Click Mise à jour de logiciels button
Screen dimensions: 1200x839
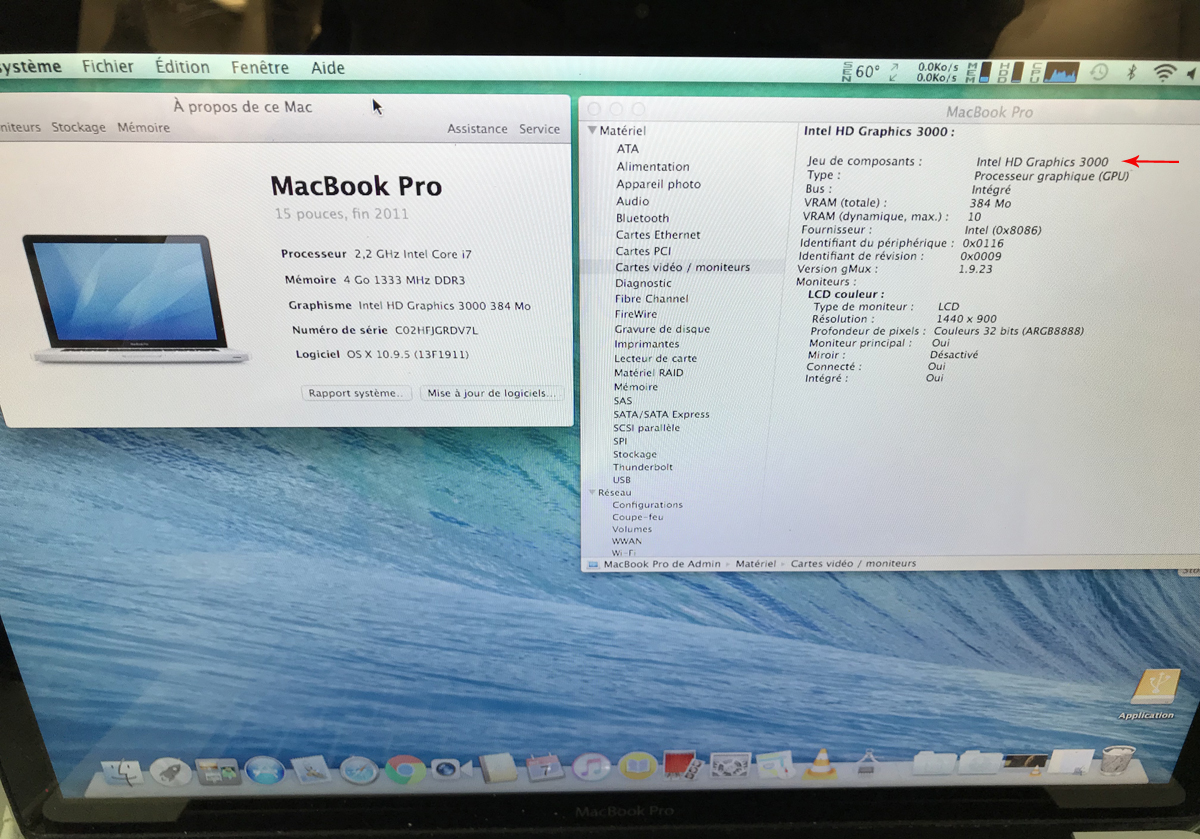(x=492, y=394)
